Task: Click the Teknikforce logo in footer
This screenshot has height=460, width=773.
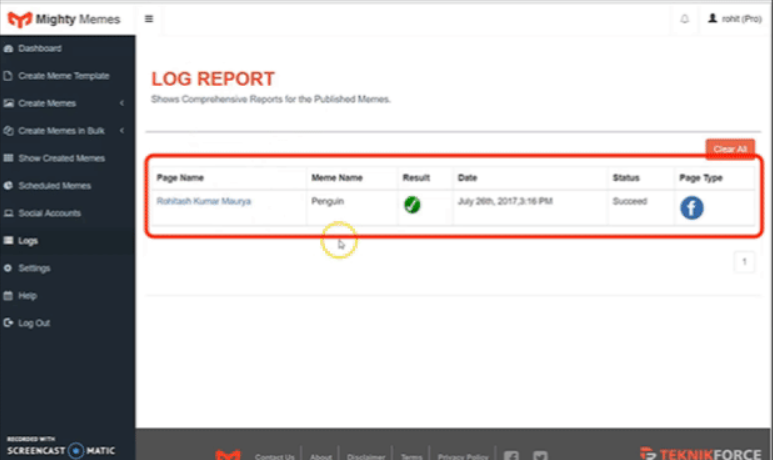Action: 701,454
